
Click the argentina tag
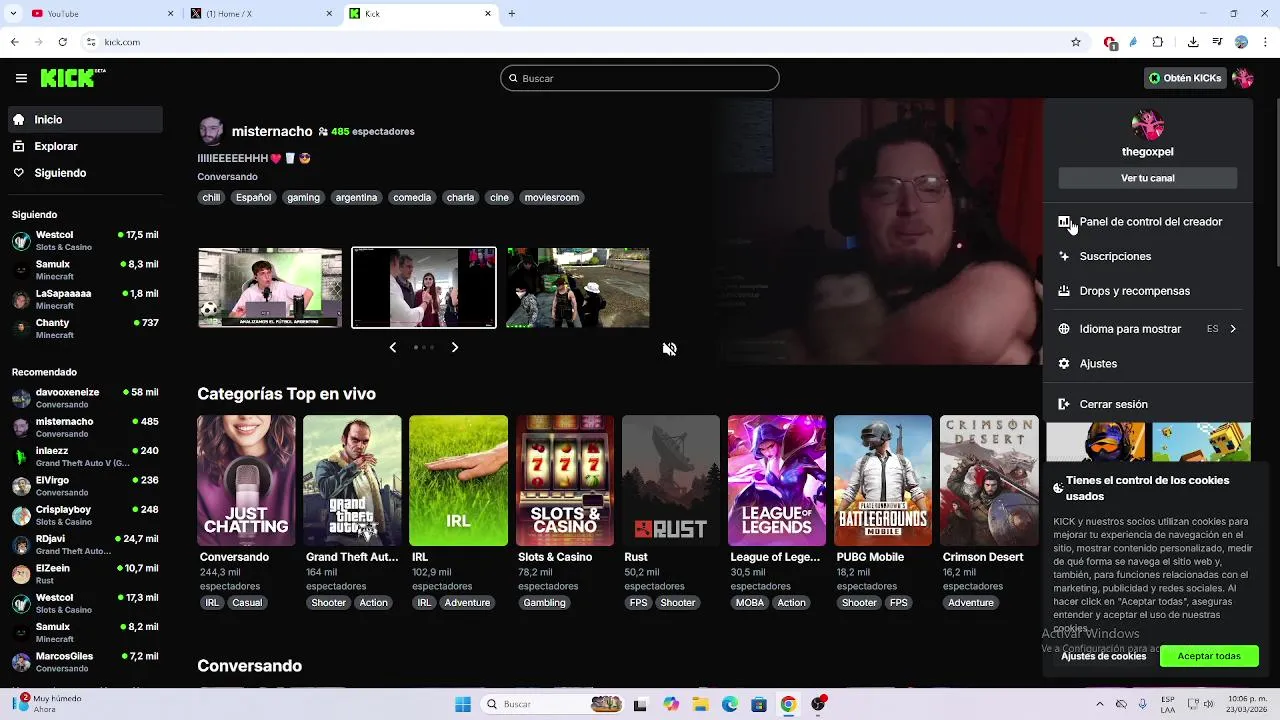point(356,198)
